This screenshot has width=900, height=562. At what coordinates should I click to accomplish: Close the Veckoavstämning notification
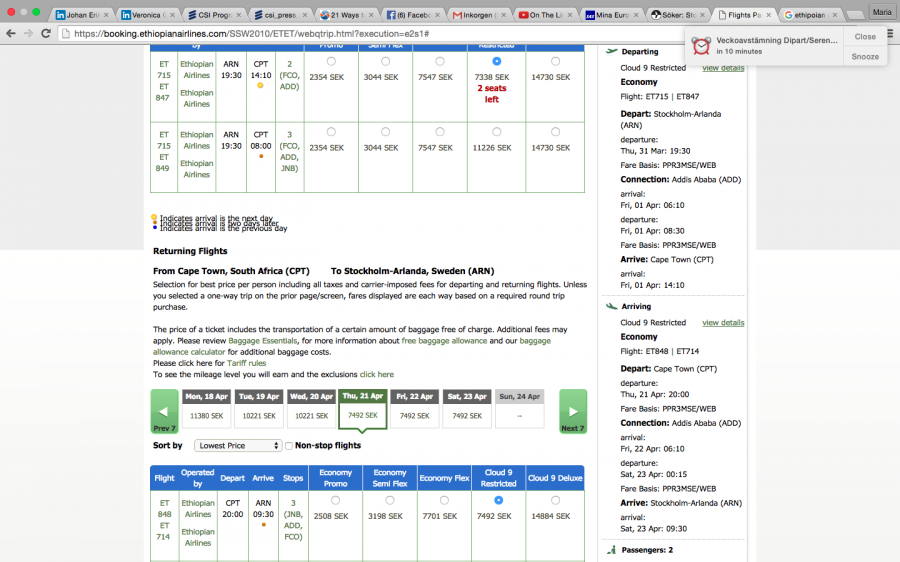865,37
